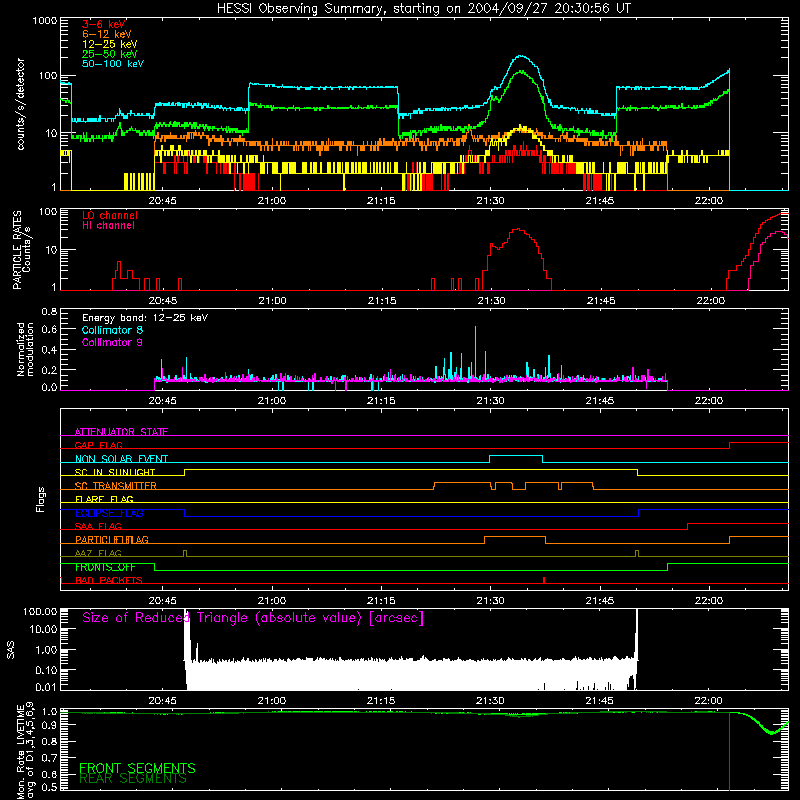
Task: Click the "Size of Reduced Triangle" caption
Action: click(x=253, y=618)
